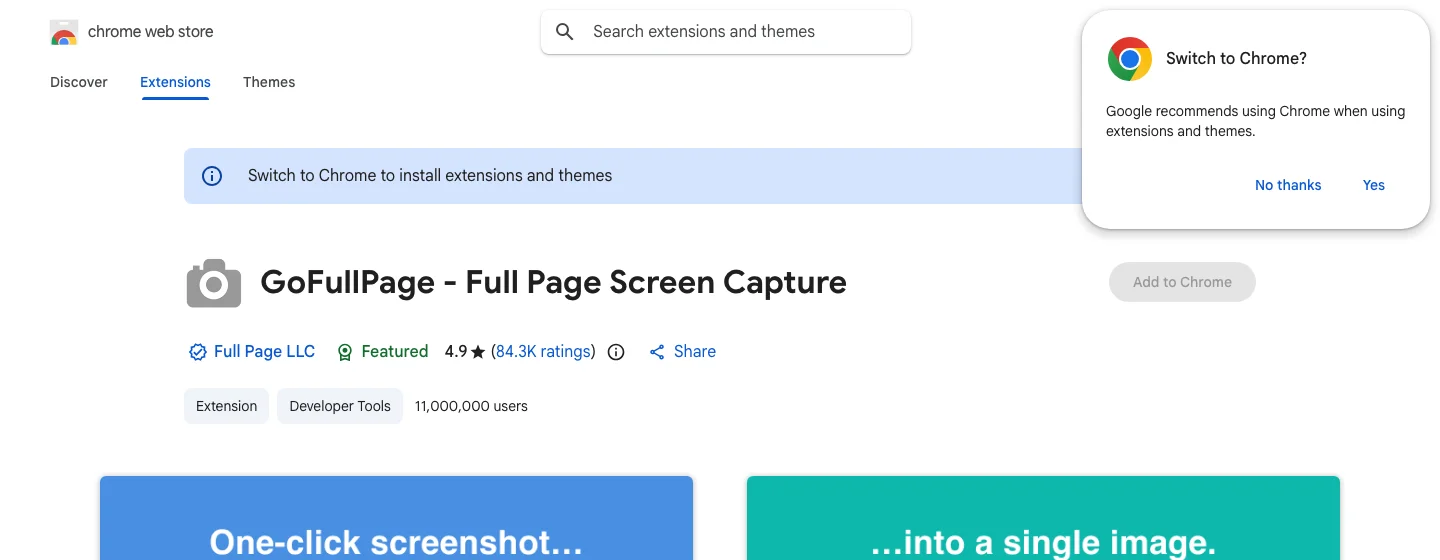Click the star next to 4.9 rating
The image size is (1440, 560).
478,352
